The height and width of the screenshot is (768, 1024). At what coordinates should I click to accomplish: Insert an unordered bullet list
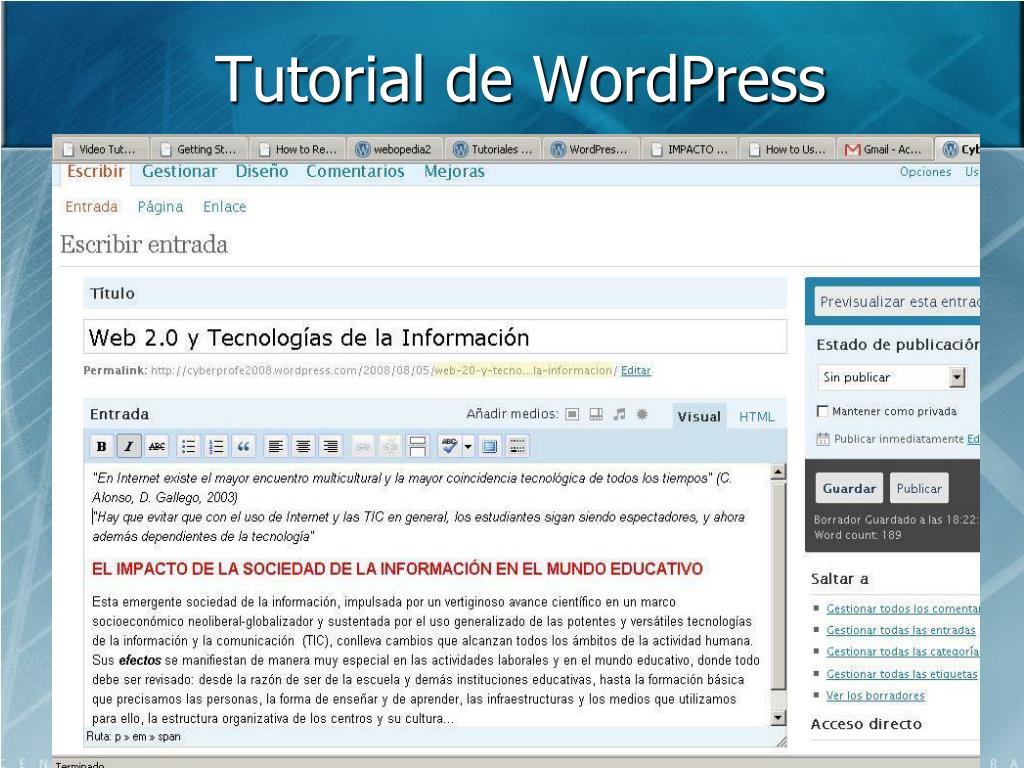pyautogui.click(x=189, y=447)
